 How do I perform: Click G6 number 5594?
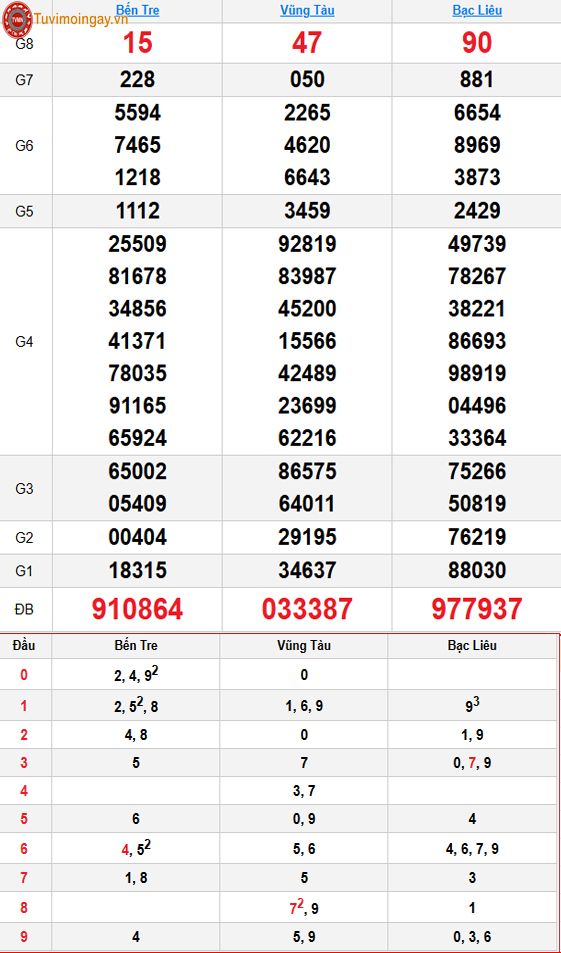point(137,112)
